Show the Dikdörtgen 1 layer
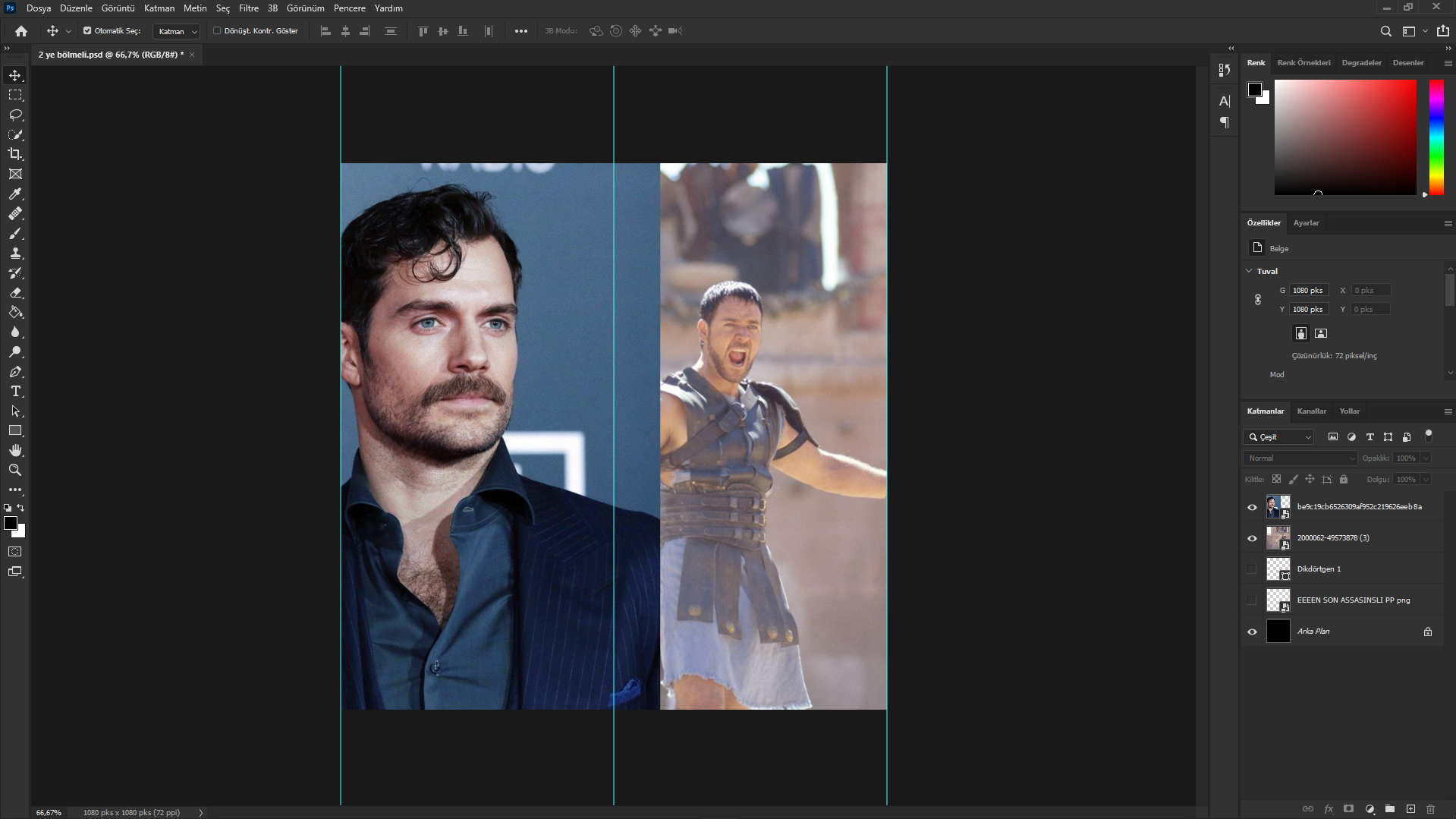This screenshot has width=1456, height=819. [x=1252, y=569]
